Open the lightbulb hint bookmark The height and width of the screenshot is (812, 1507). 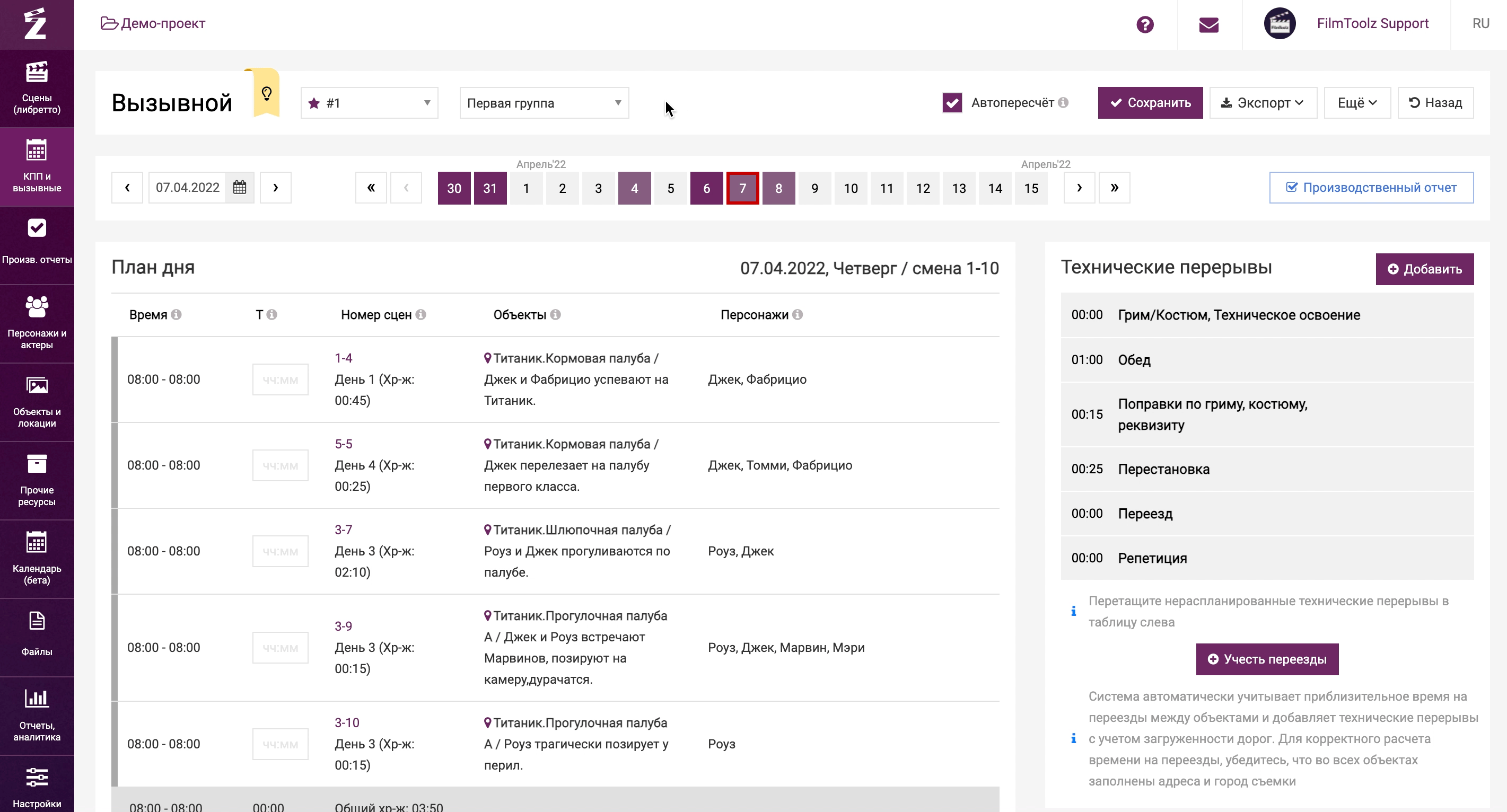point(267,93)
